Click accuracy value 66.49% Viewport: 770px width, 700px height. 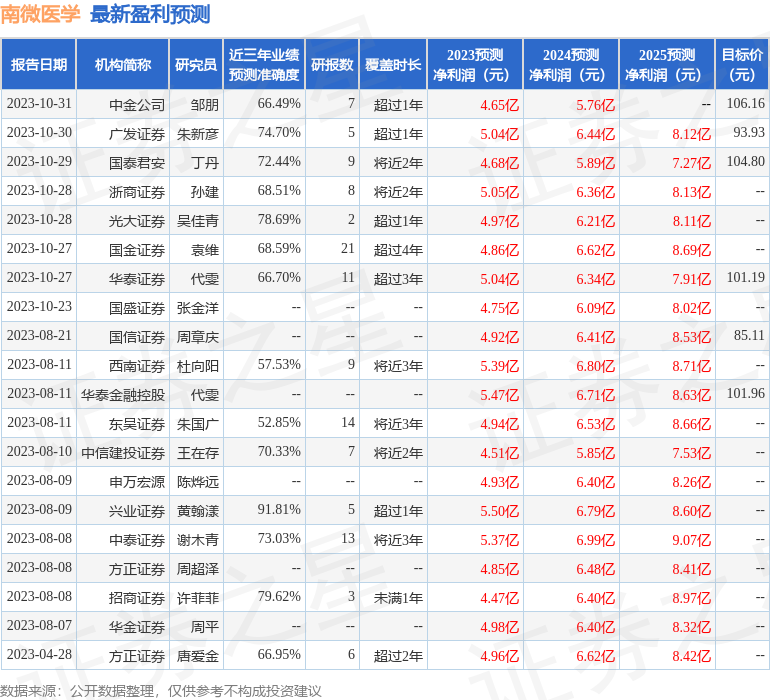pyautogui.click(x=279, y=104)
